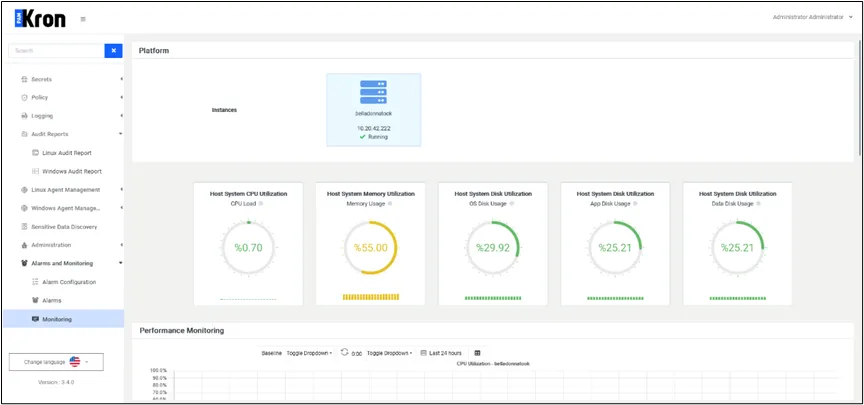Click the Running status checkmark
The image size is (864, 405).
(362, 137)
